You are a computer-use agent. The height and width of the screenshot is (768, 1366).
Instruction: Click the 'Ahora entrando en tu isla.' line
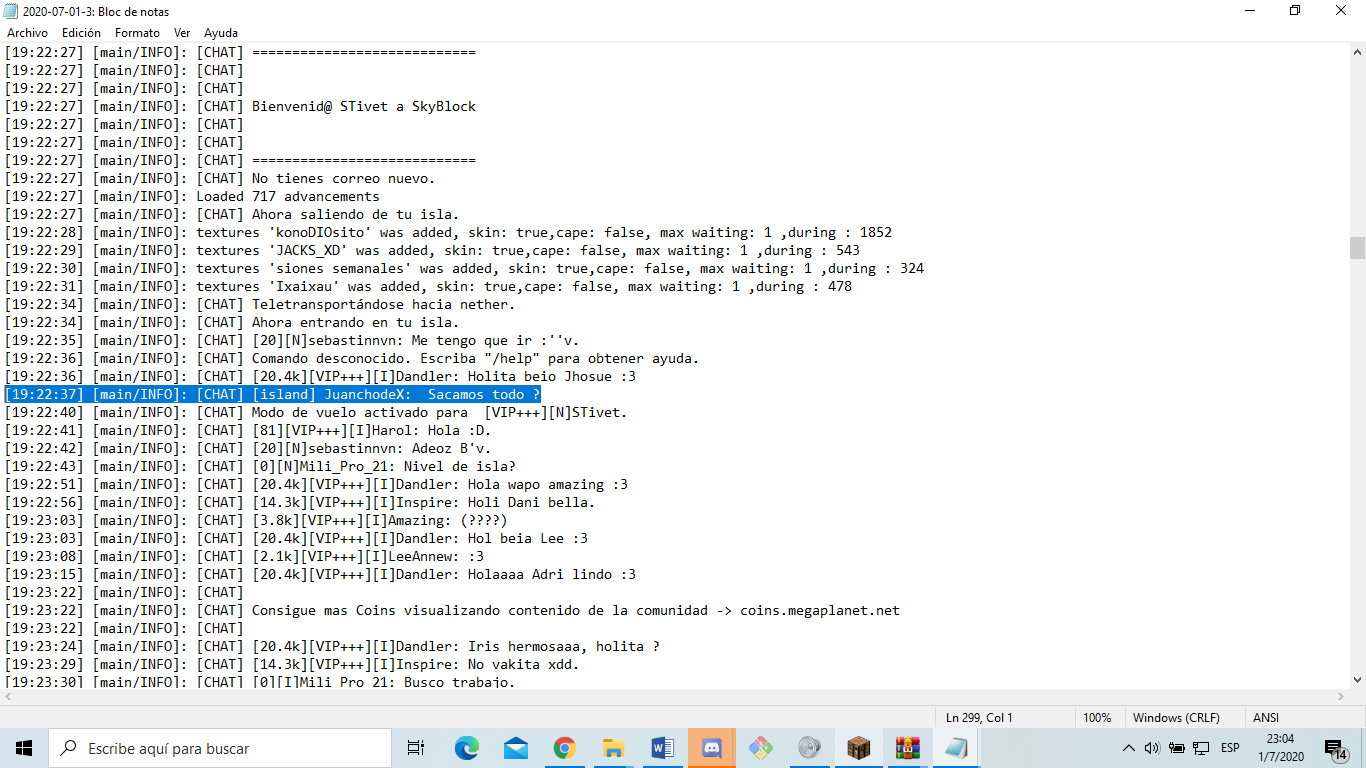232,322
